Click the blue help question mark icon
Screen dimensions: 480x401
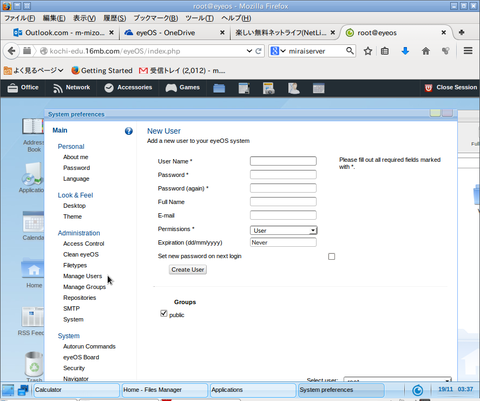coord(129,131)
